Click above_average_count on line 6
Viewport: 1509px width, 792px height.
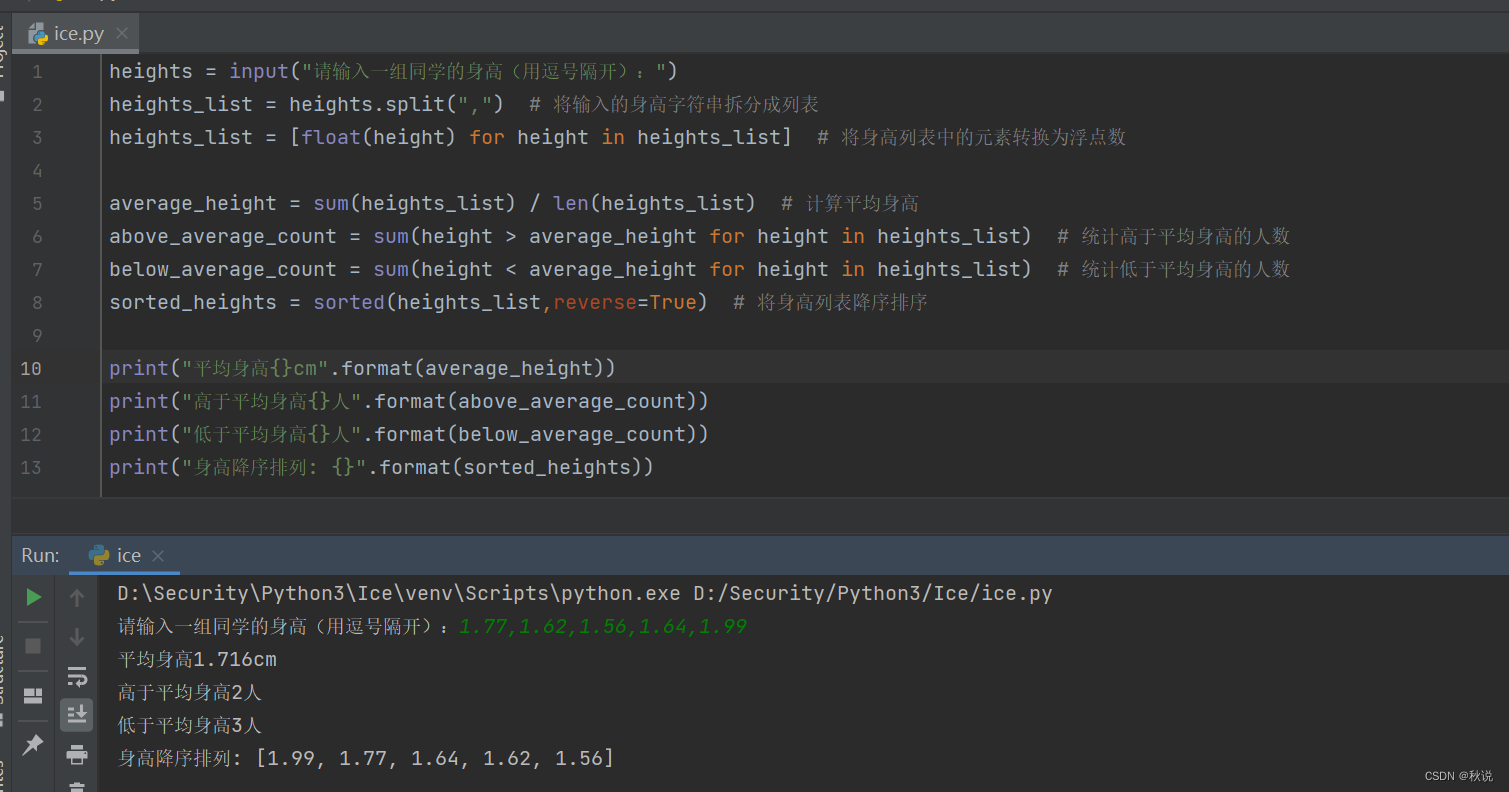pos(223,236)
